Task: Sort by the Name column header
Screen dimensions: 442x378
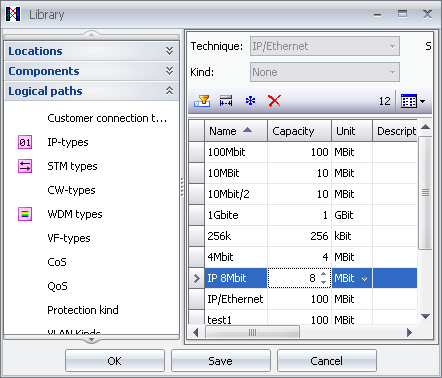Action: pos(236,131)
